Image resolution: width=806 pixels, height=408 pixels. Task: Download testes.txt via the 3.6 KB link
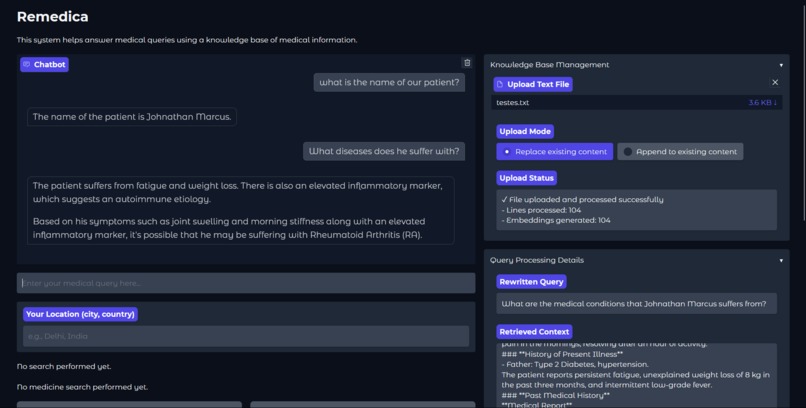coord(762,102)
